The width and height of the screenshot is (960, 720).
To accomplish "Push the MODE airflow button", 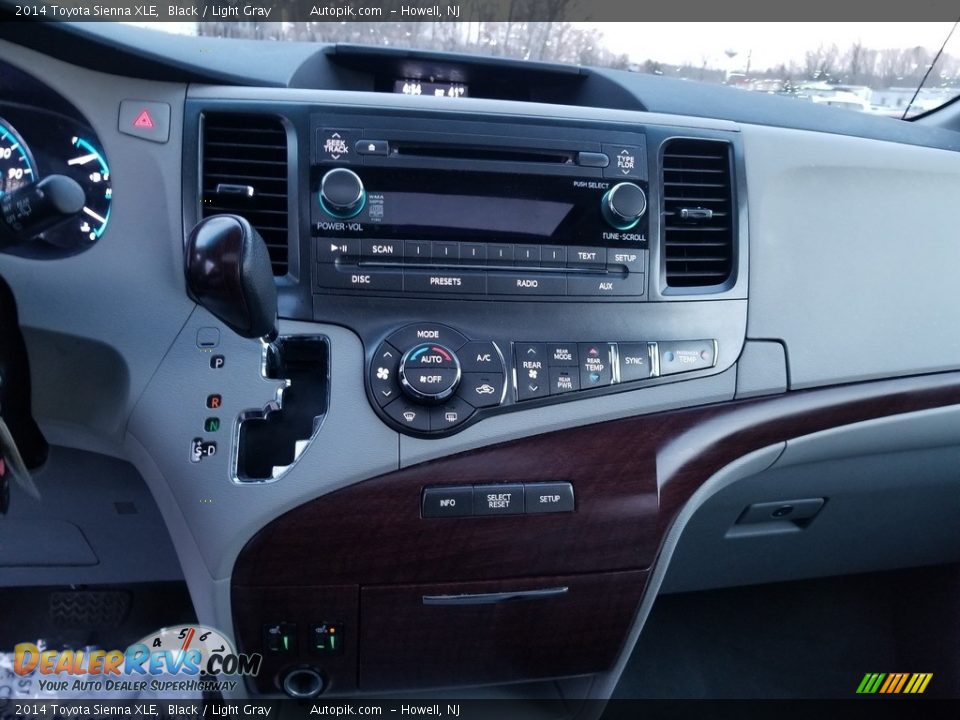I will coord(427,334).
